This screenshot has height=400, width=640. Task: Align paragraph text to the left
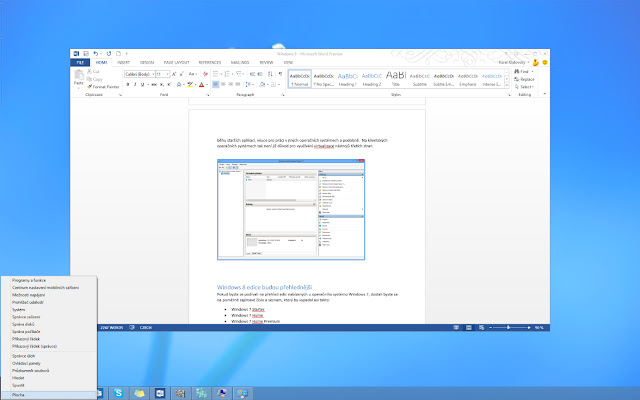pos(216,84)
